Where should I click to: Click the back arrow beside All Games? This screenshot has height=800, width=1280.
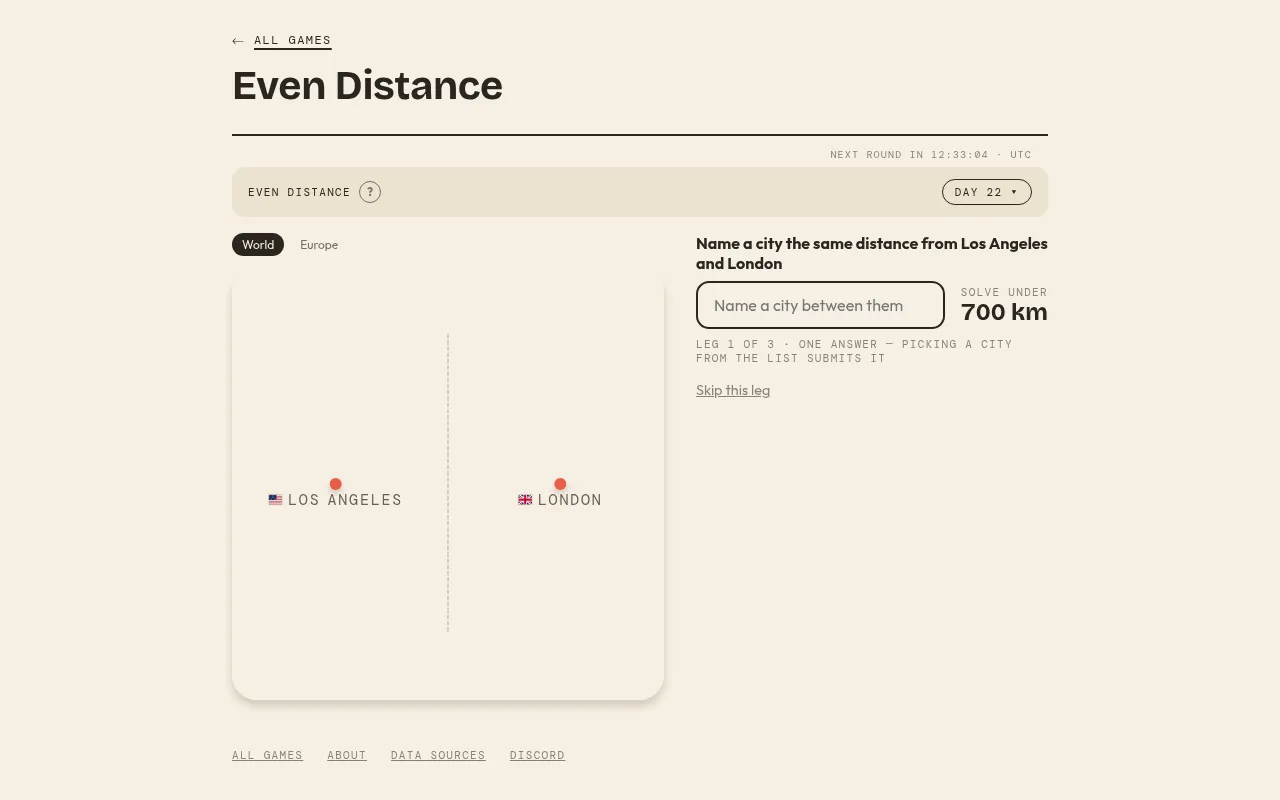click(237, 41)
